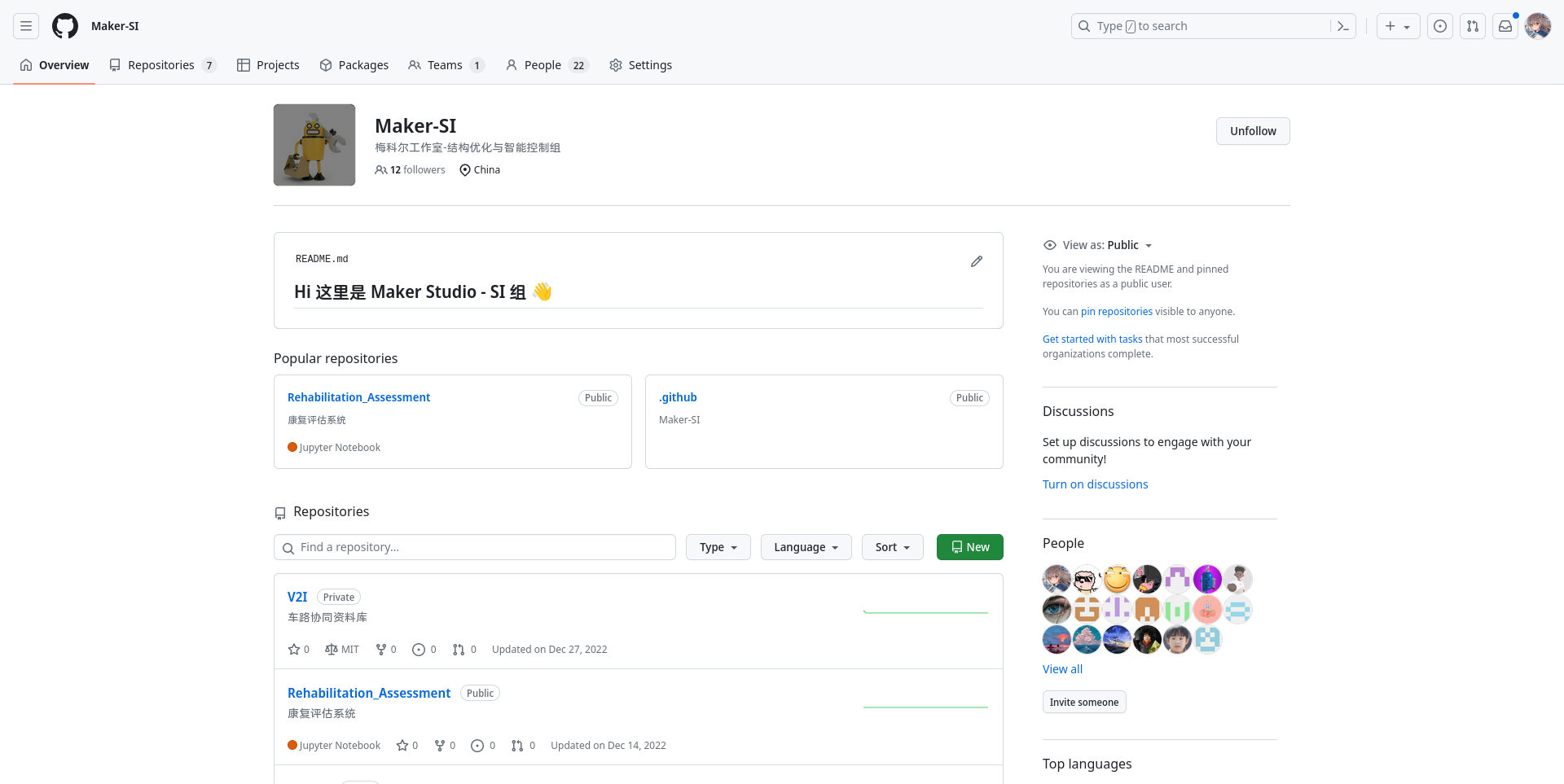Open the Type filter dropdown
1564x784 pixels.
(x=718, y=547)
